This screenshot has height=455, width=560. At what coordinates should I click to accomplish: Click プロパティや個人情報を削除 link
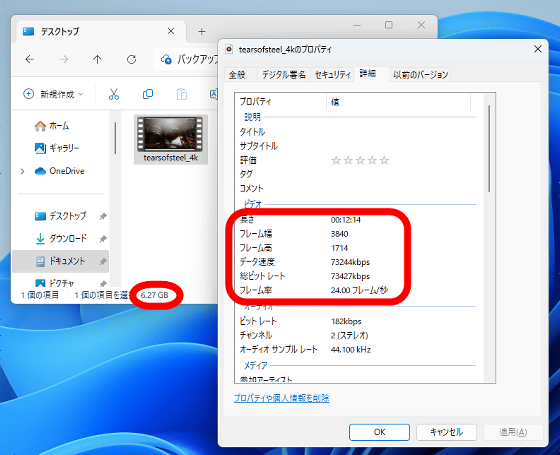(281, 398)
